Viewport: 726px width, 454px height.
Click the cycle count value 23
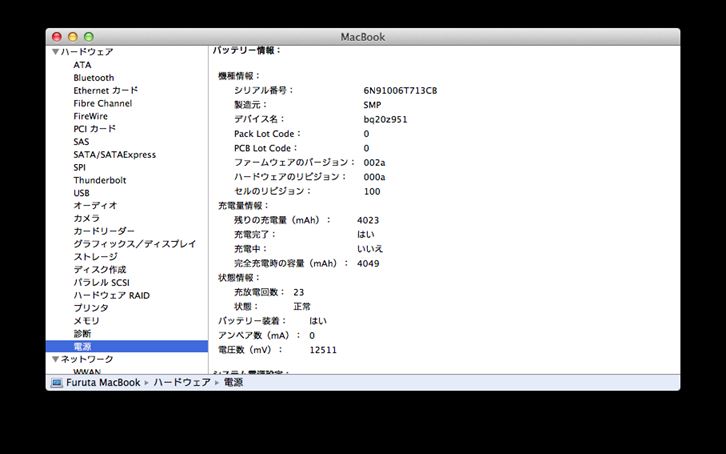point(299,292)
